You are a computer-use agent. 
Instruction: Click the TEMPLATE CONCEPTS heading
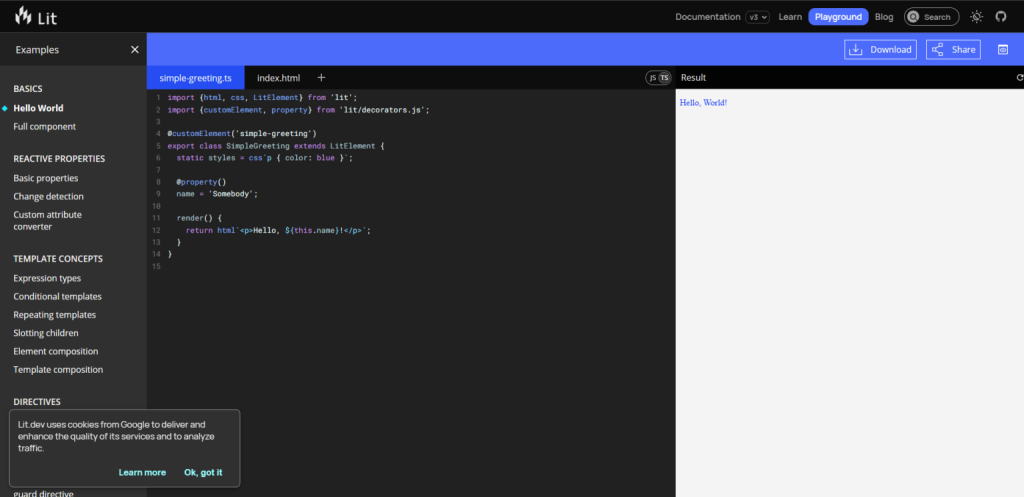coord(58,259)
